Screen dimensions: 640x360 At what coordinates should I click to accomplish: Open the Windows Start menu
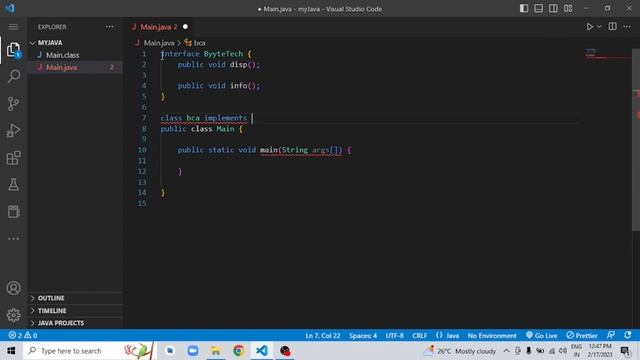coord(11,351)
